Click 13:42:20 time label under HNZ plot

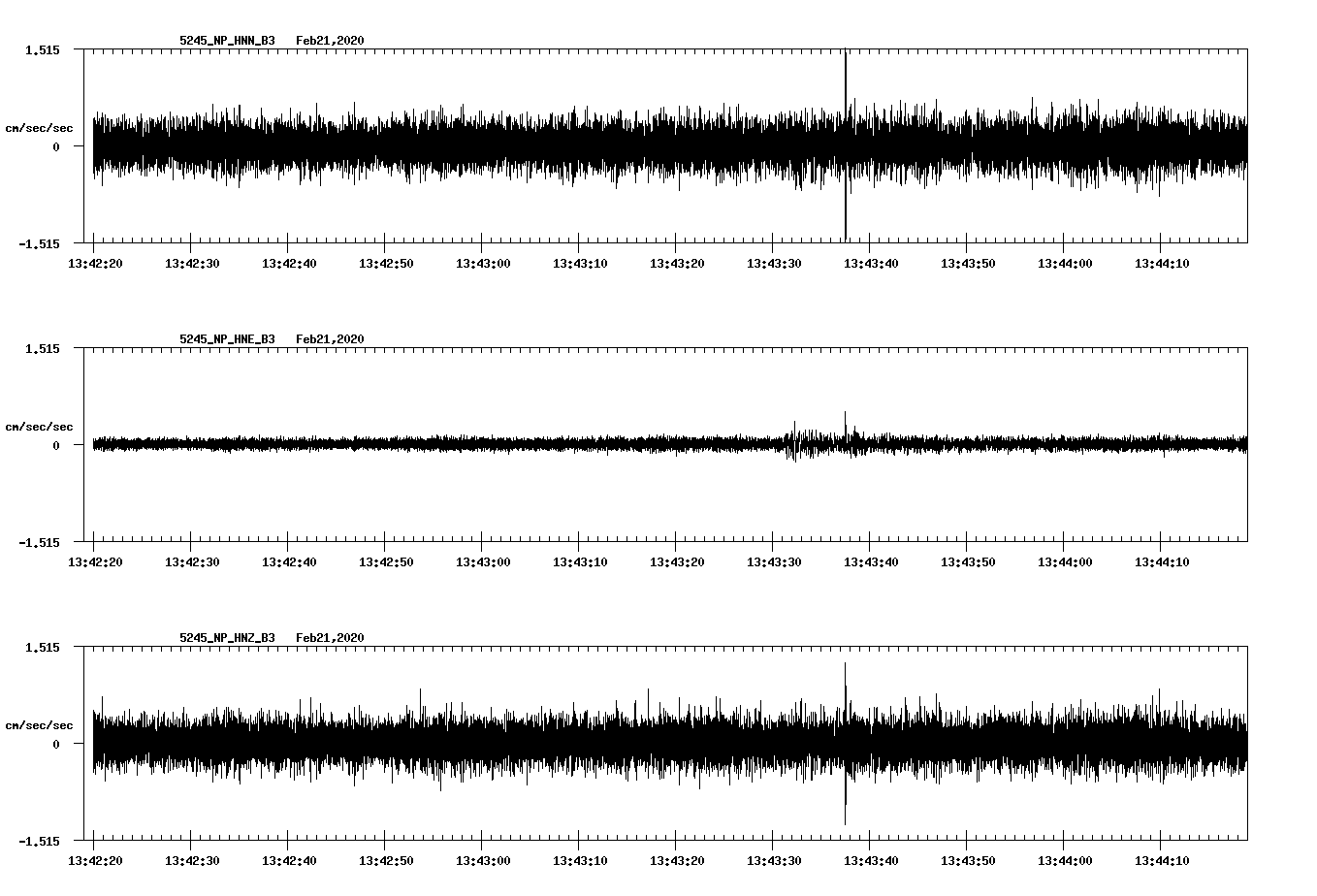pyautogui.click(x=95, y=861)
